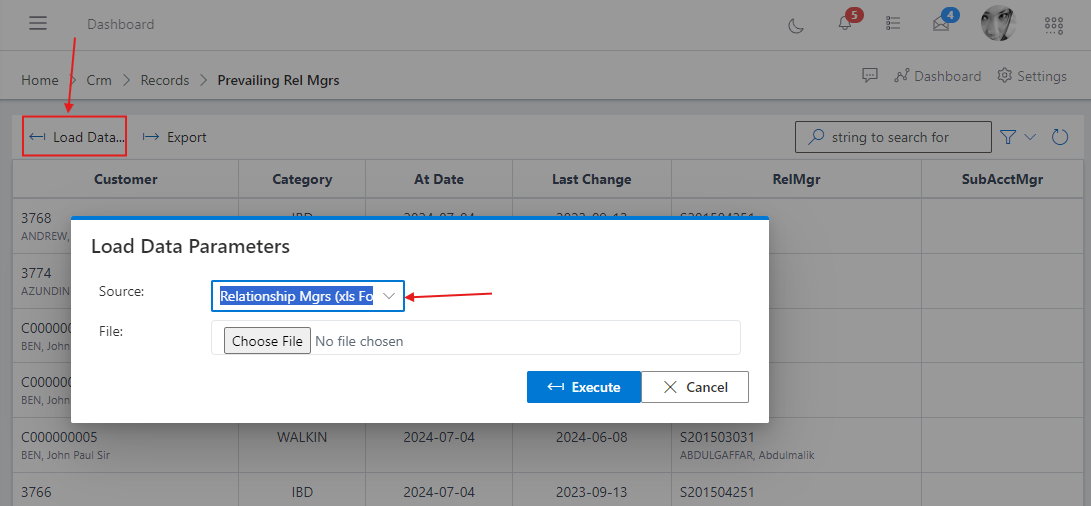Open the apps grid icon

tap(1053, 25)
